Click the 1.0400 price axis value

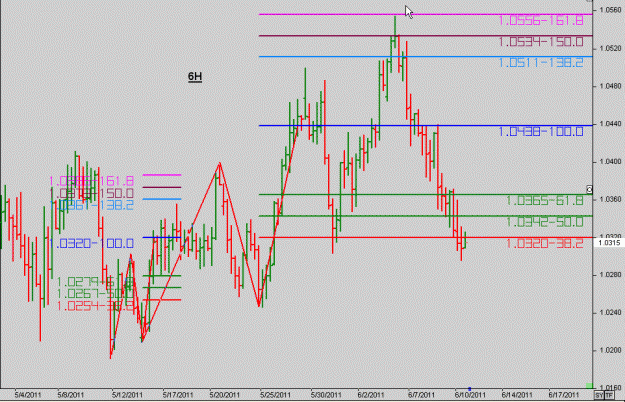pos(610,162)
